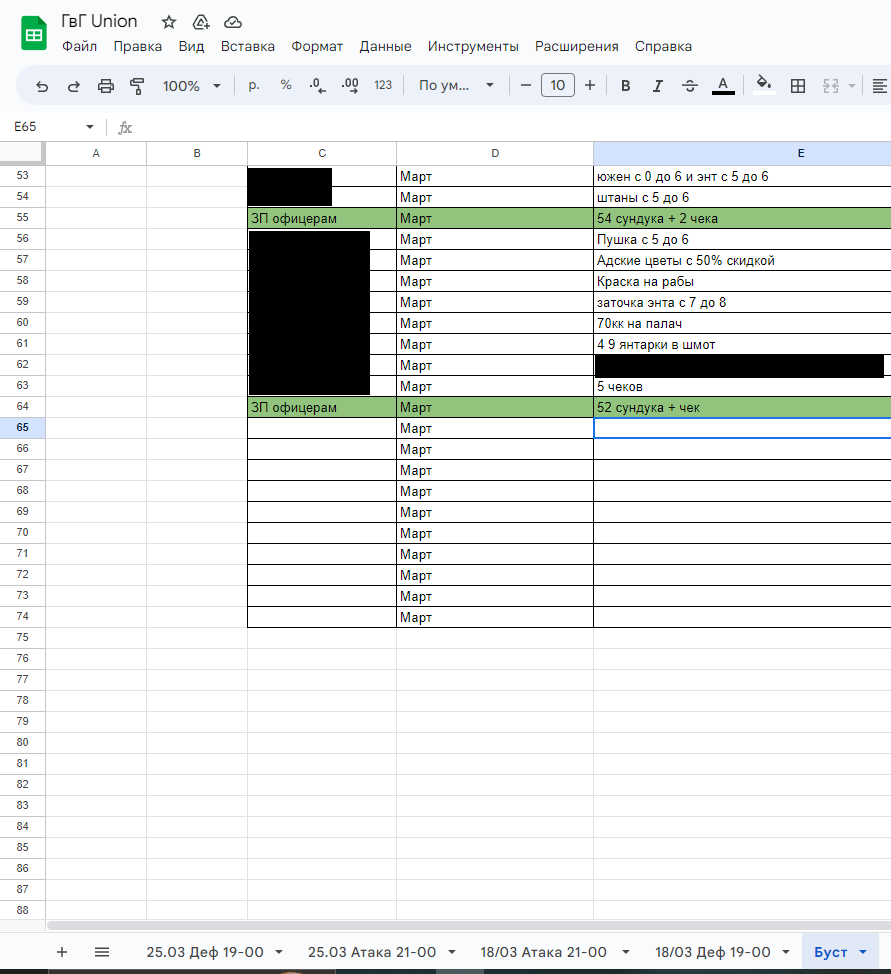This screenshot has height=974, width=891.
Task: Toggle Bold text formatting
Action: click(x=626, y=86)
